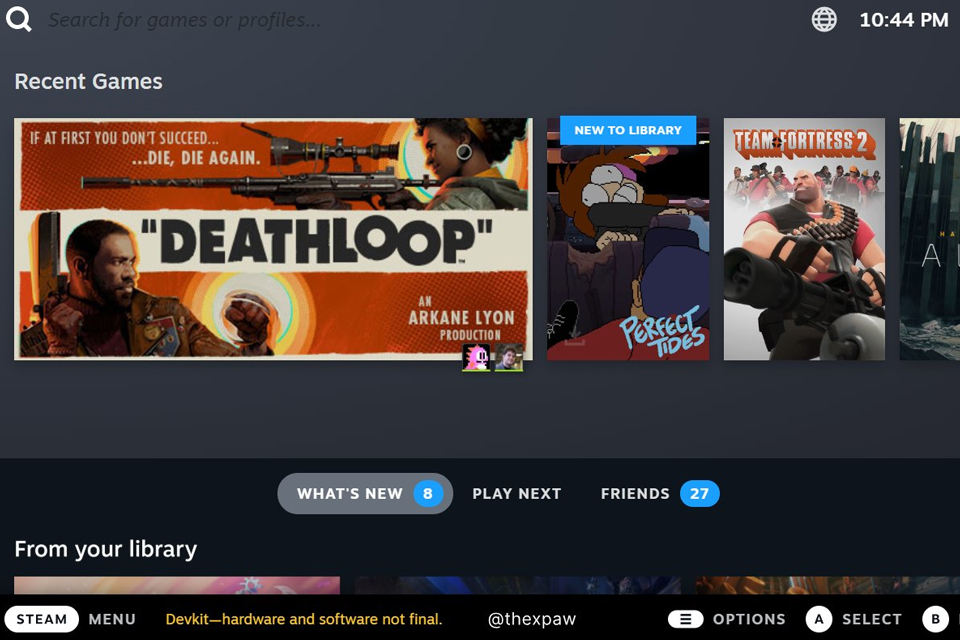Open the Deathloop game banner
Screen dimensions: 960x640
pos(273,239)
